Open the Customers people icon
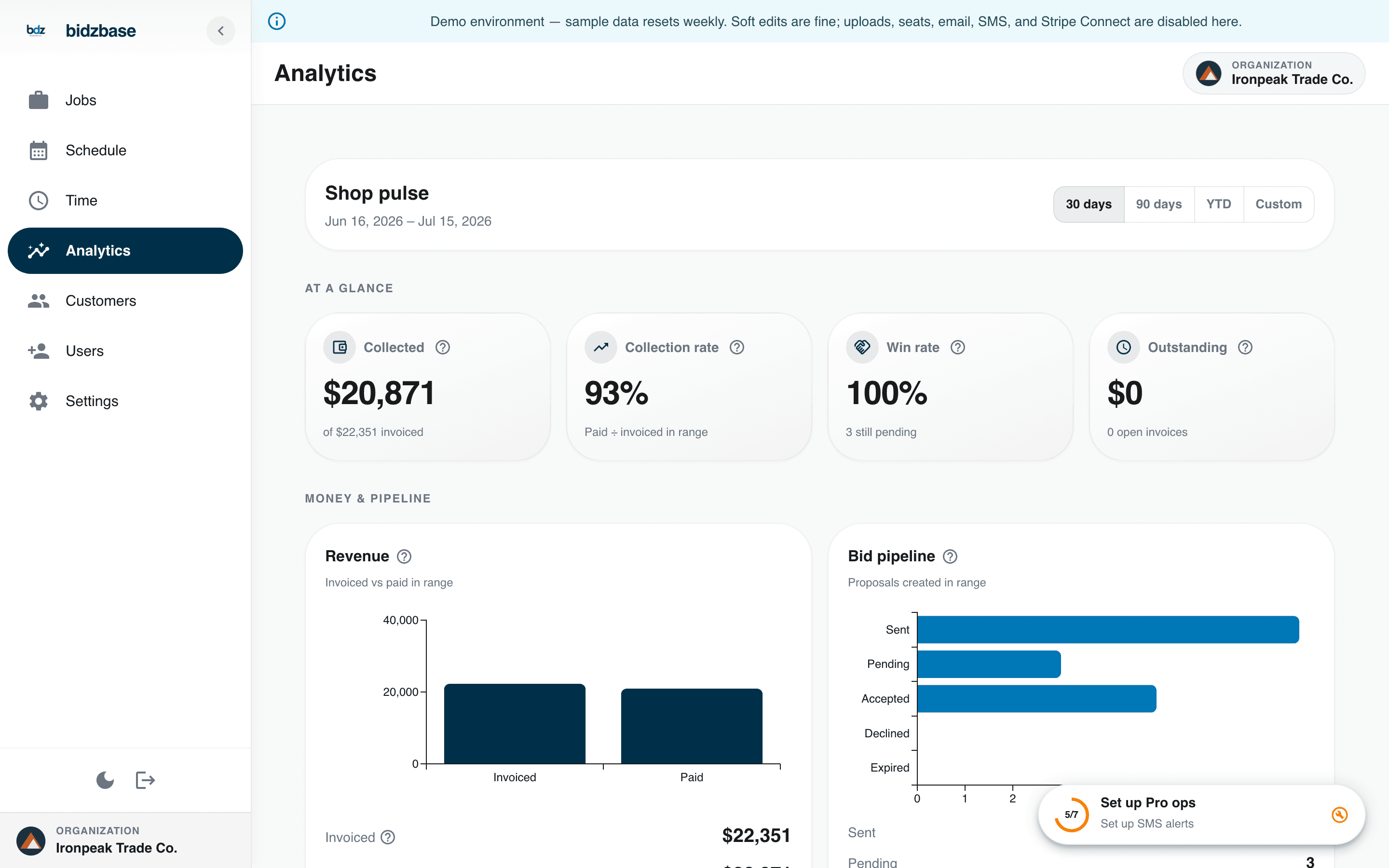The width and height of the screenshot is (1389, 868). tap(39, 301)
